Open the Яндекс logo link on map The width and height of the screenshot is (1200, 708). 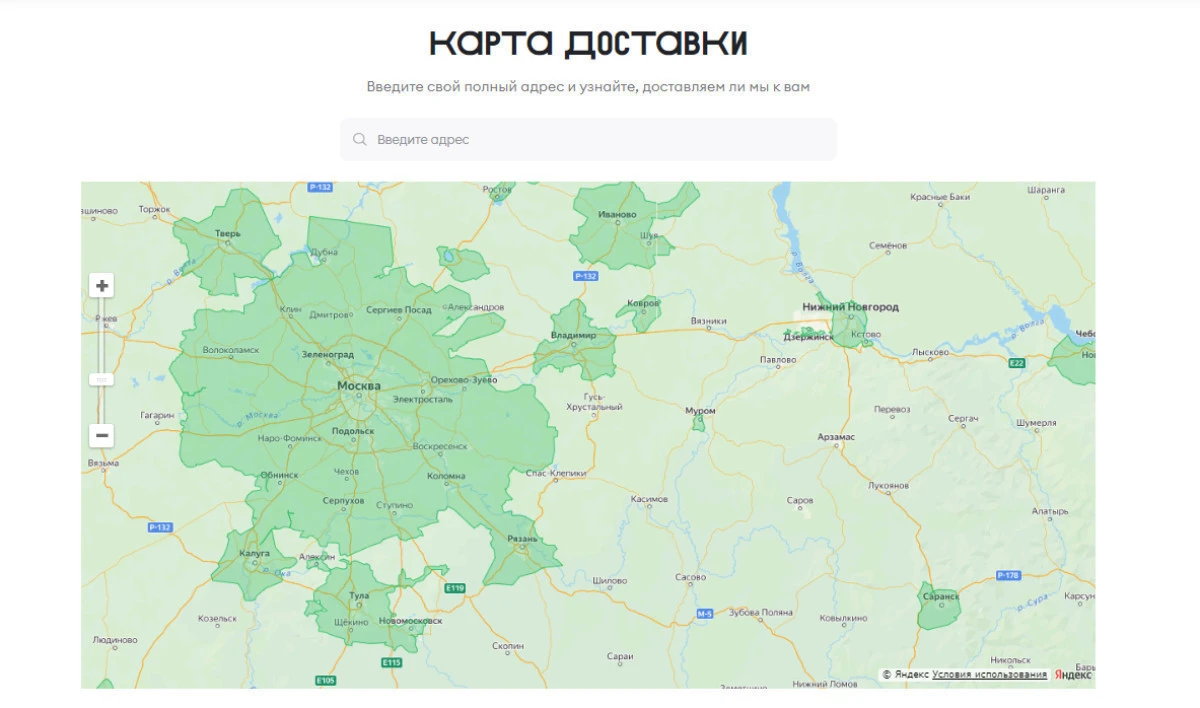coord(1073,675)
